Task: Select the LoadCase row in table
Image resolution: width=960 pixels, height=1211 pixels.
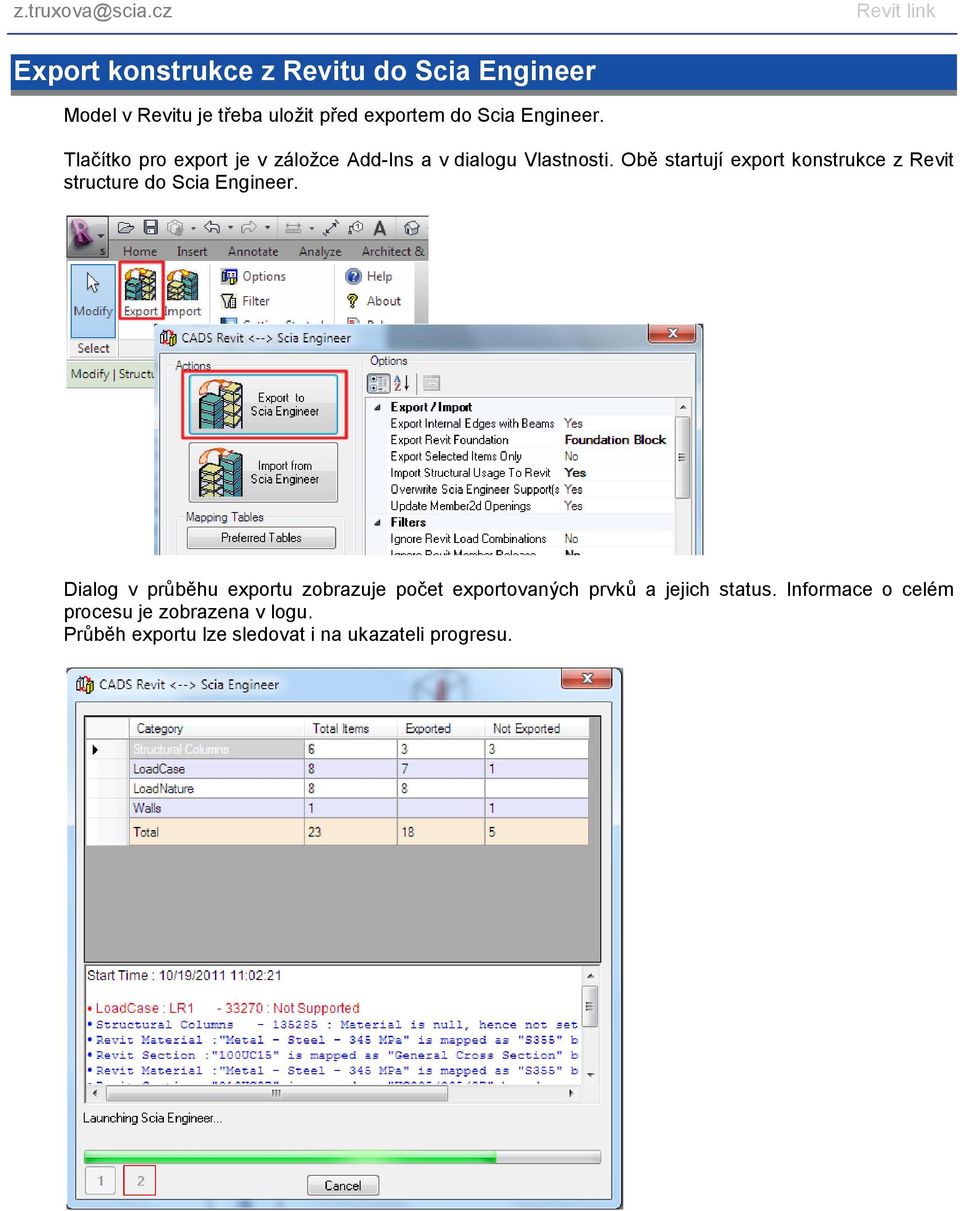Action: 338,769
